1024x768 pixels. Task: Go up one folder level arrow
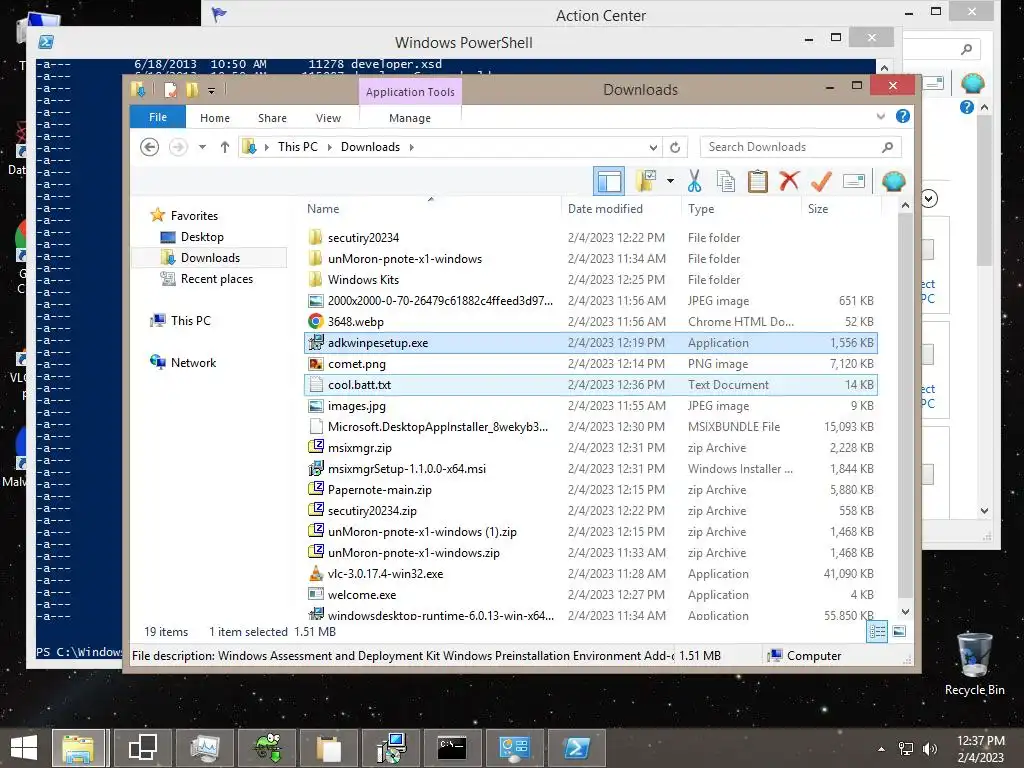click(x=225, y=147)
